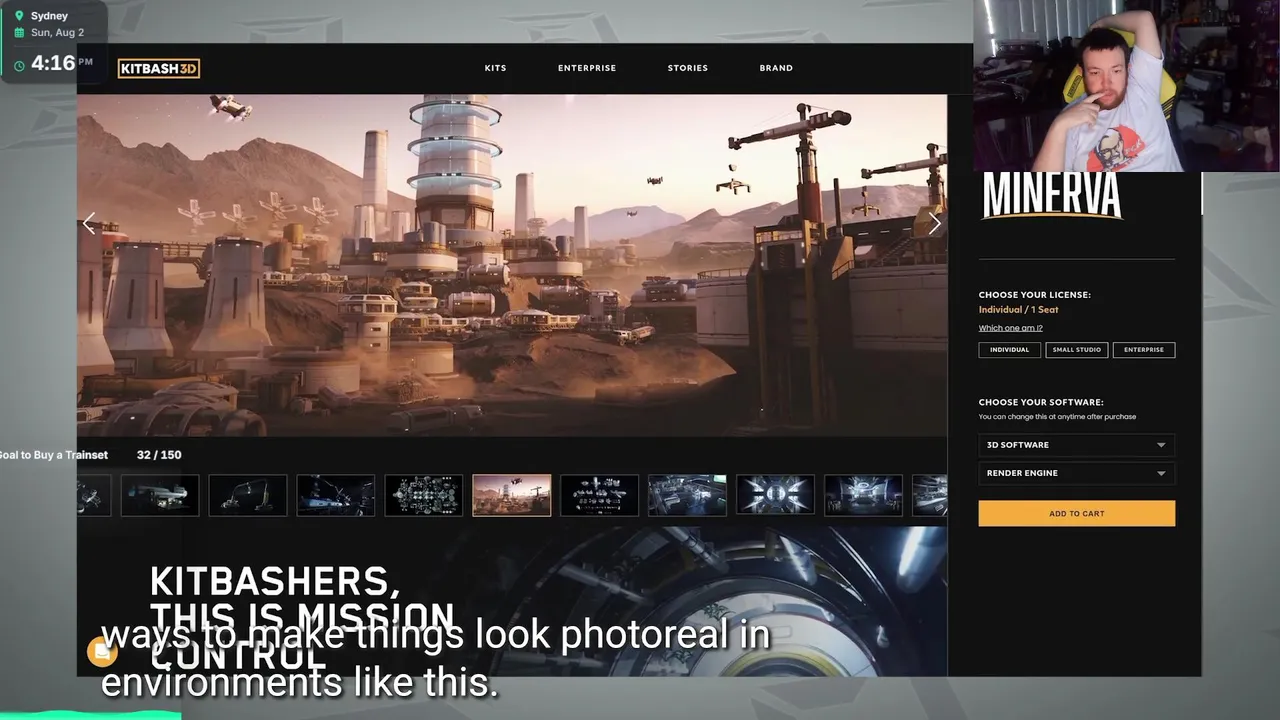Click the "CHOOSE YOUR SOFTWARE:" heading

coord(1041,402)
